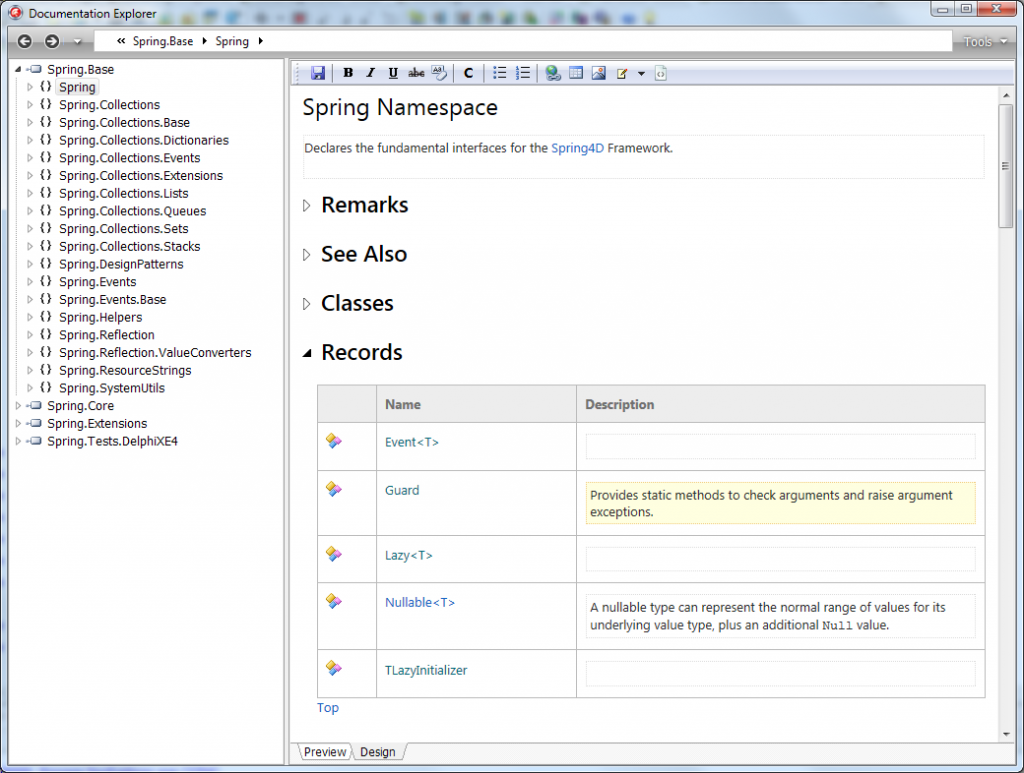Apply the code style with the C icon
This screenshot has height=773, width=1024.
tap(467, 72)
